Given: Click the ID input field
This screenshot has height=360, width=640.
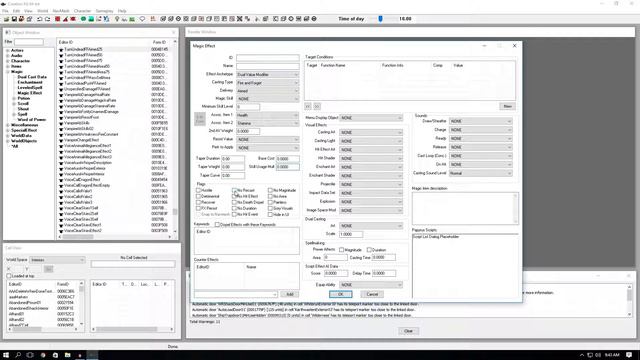Looking at the screenshot, I should 267,58.
